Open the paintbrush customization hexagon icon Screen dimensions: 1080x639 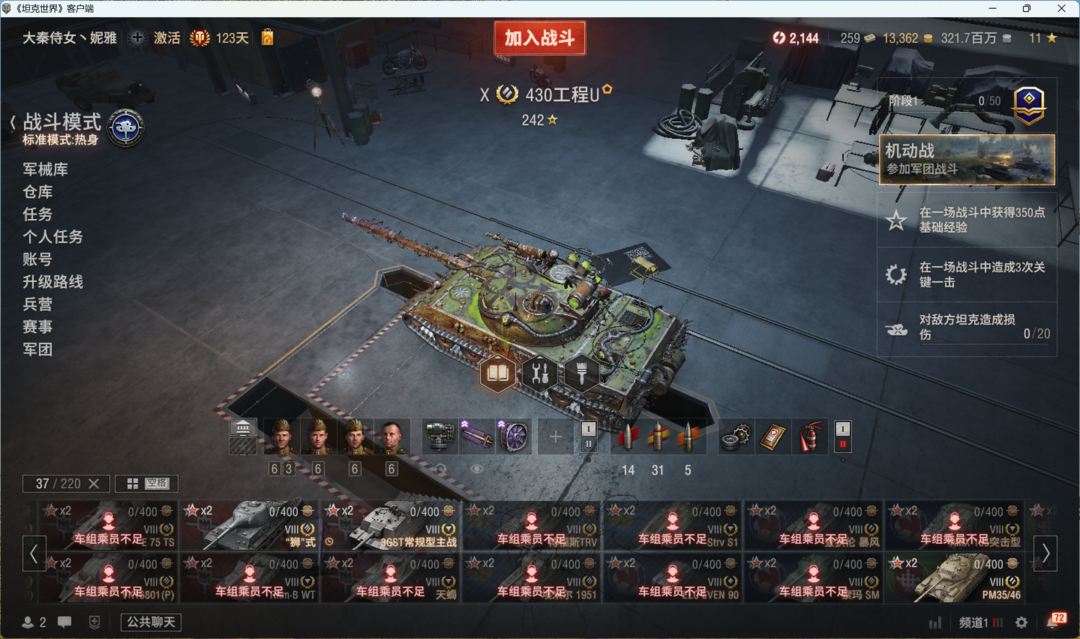point(582,374)
